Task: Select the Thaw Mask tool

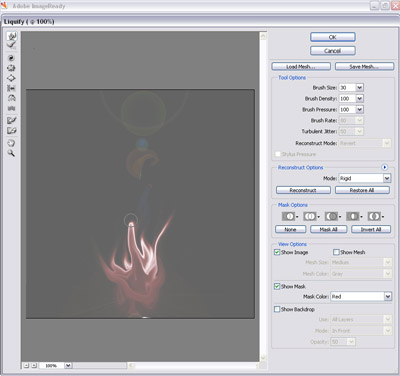Action: coord(11,130)
